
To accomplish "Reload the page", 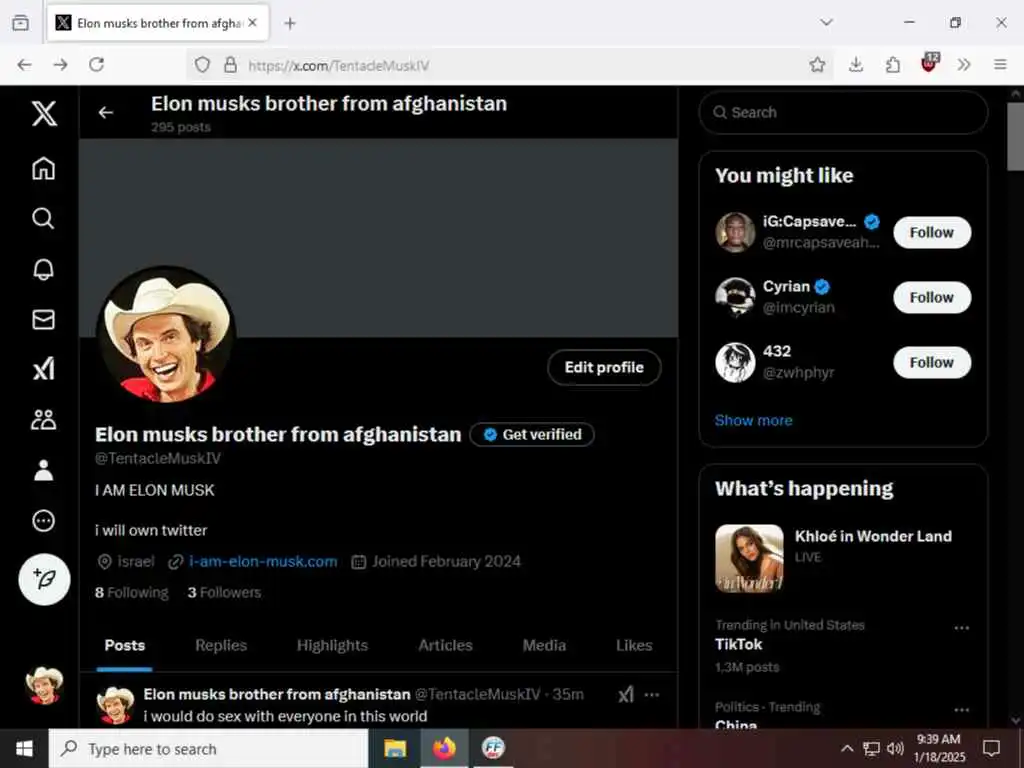I will click(x=97, y=65).
